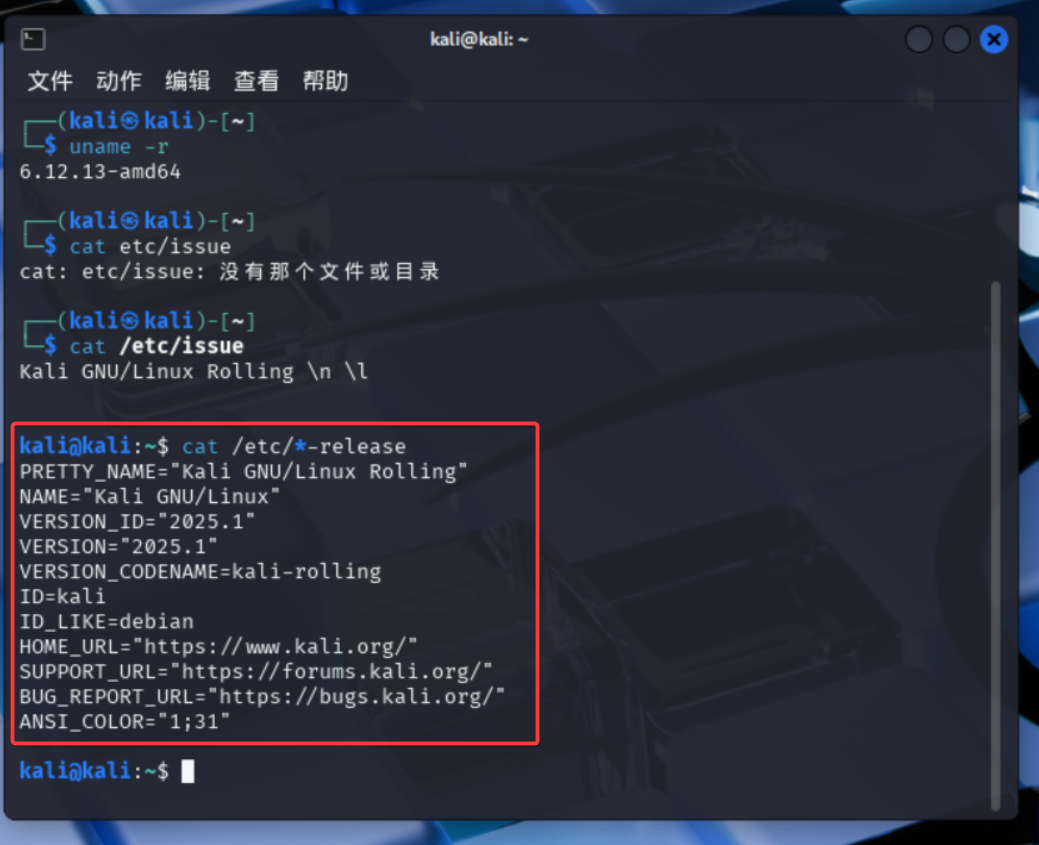
Task: Open the 编辑 menu
Action: pyautogui.click(x=188, y=81)
